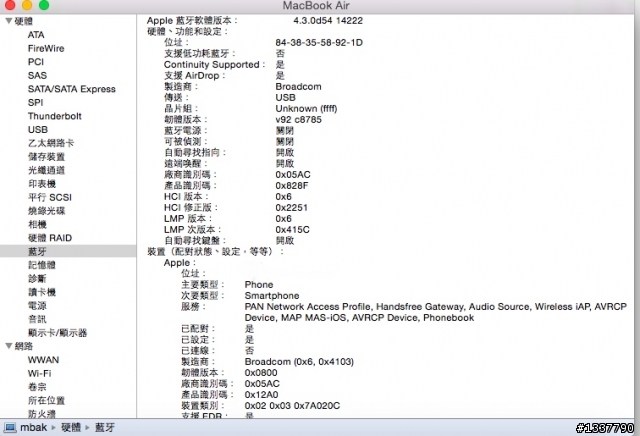Click the Broadcom manufacturer value under USB row
640x436 pixels.
(298, 87)
